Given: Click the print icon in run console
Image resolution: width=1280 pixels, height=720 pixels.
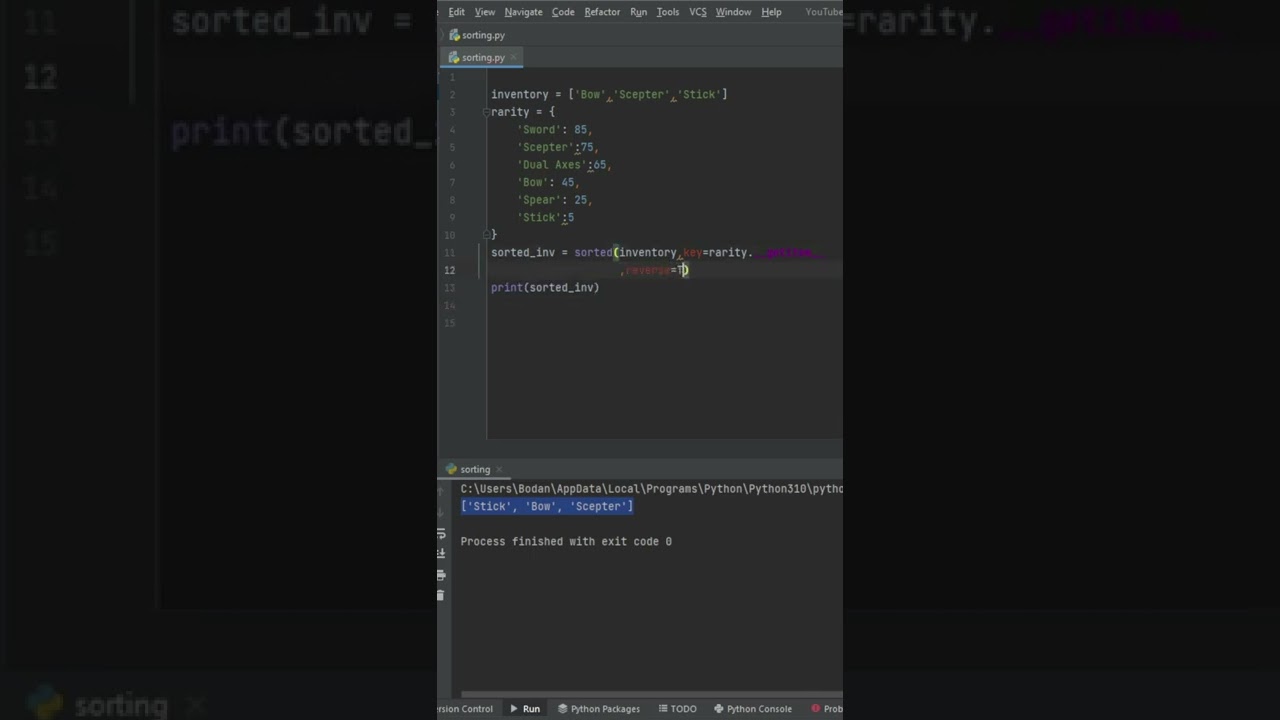Looking at the screenshot, I should pos(441,575).
